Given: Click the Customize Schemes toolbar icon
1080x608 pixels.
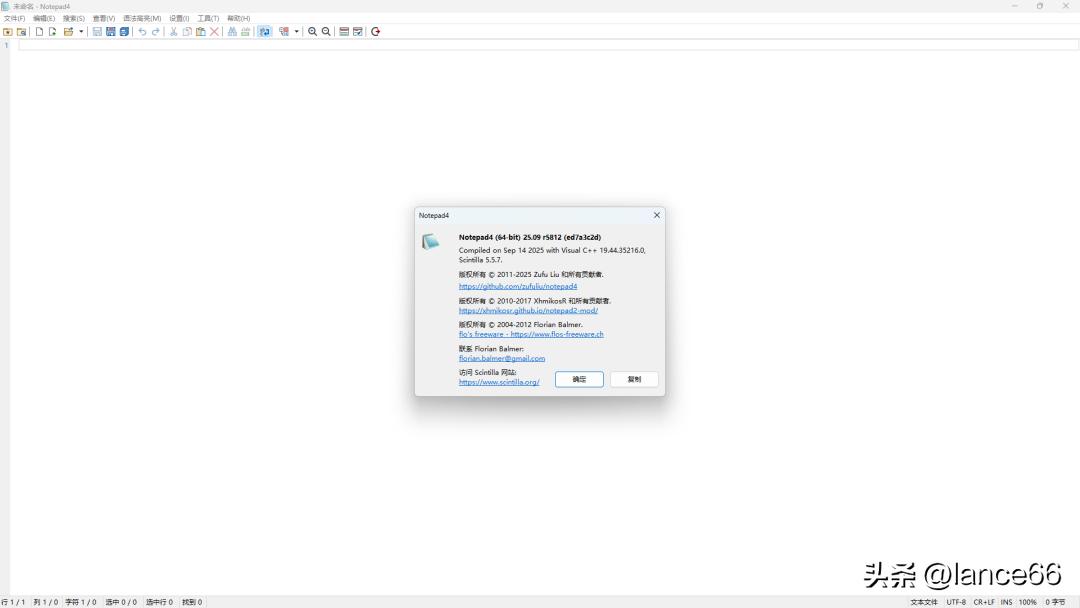Looking at the screenshot, I should 357,32.
